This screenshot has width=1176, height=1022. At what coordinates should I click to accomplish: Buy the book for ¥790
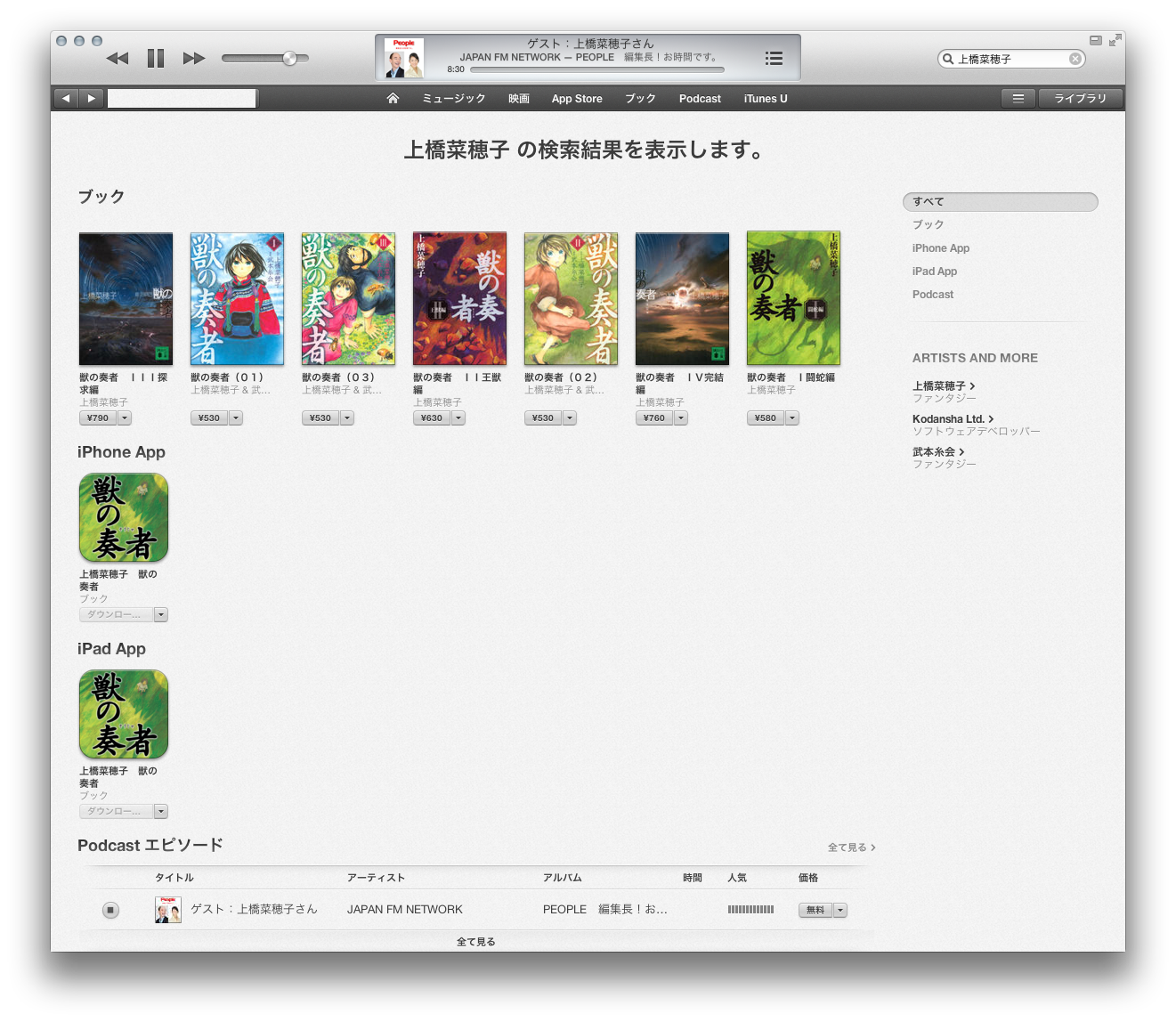tap(98, 418)
